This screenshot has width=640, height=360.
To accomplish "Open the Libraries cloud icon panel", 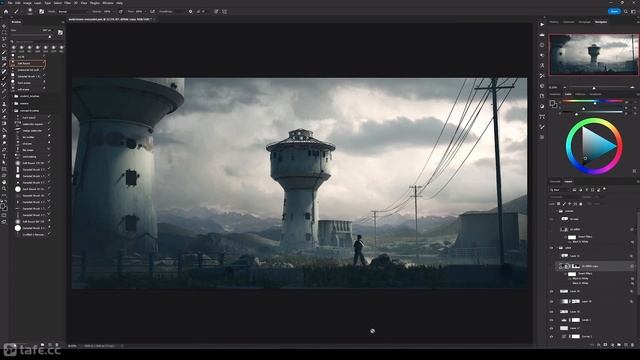I will pyautogui.click(x=542, y=35).
